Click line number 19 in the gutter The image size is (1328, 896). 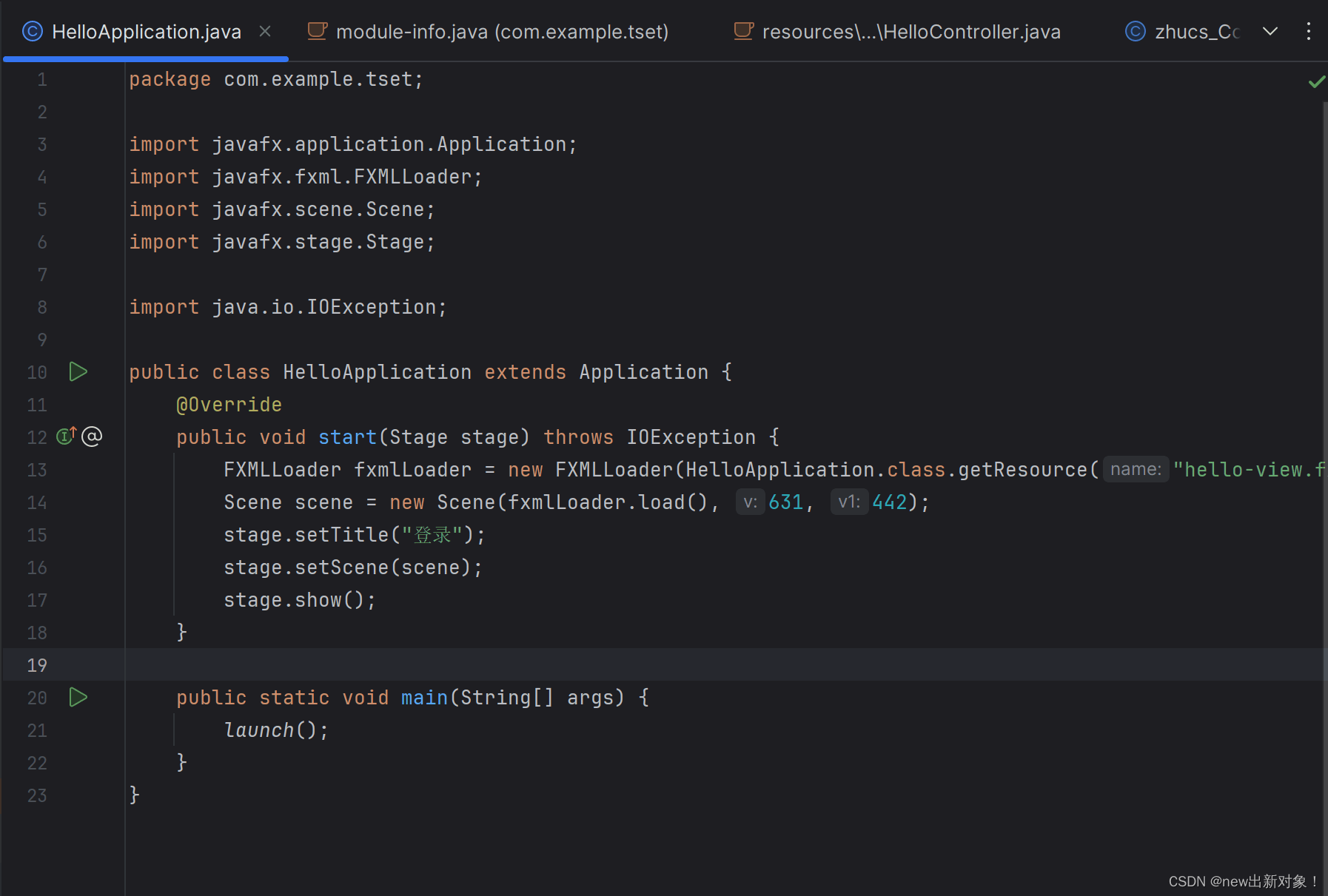37,665
